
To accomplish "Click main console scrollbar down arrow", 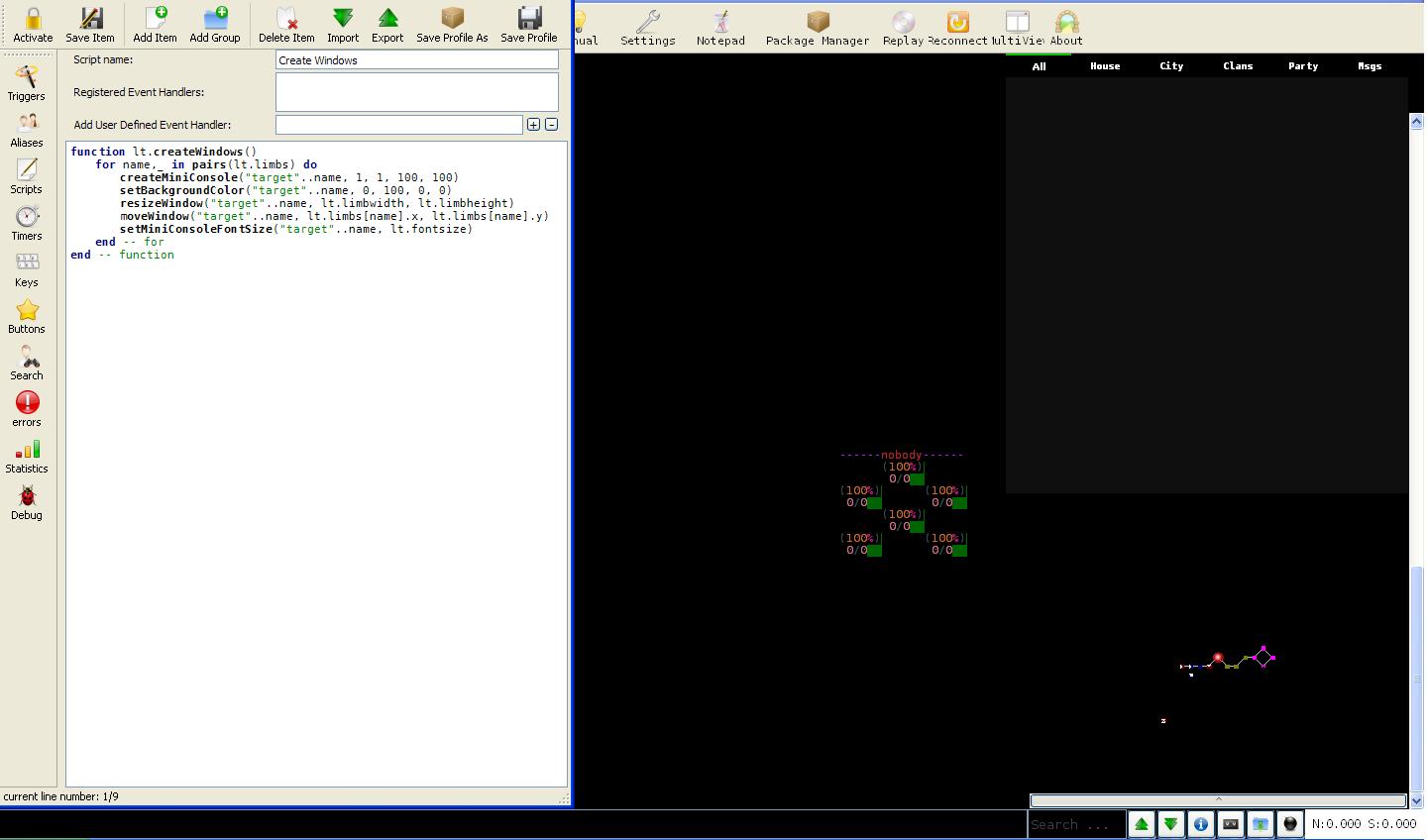I will point(1417,800).
